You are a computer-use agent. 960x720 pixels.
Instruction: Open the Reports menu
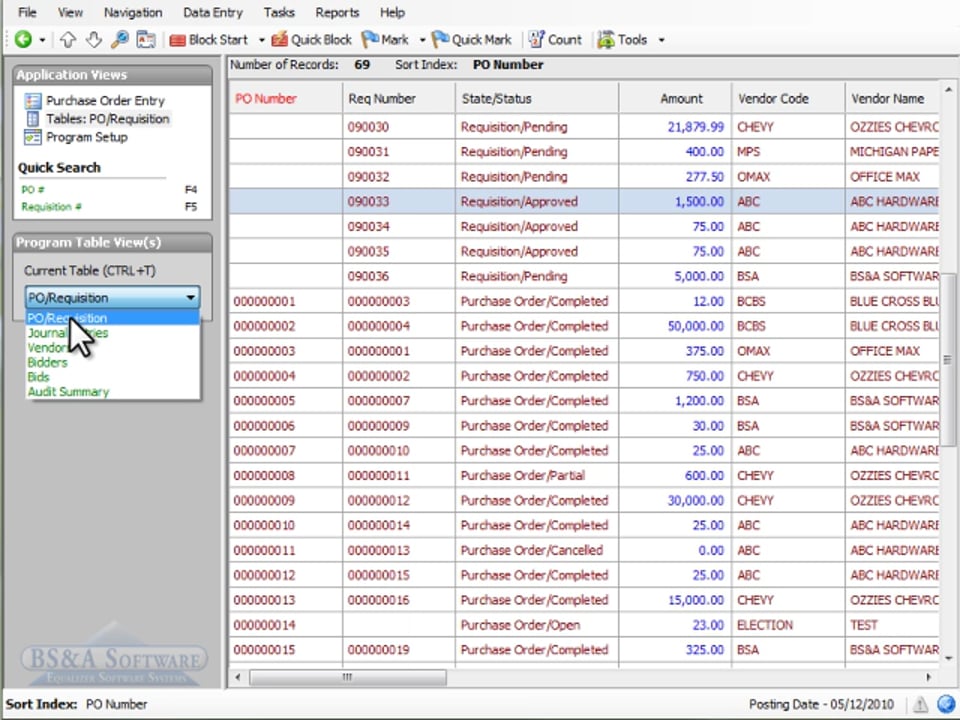[x=337, y=12]
